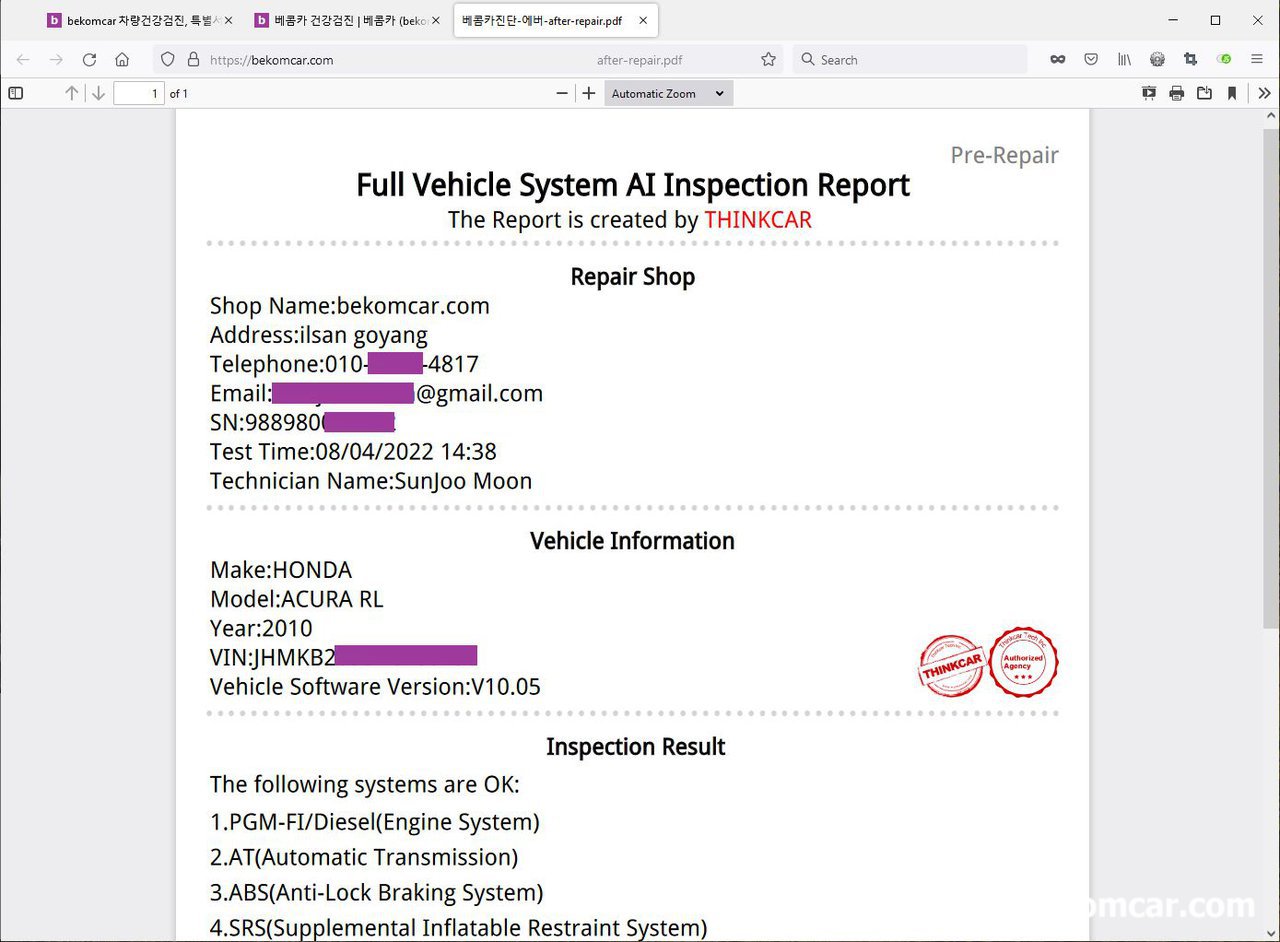Screen dimensions: 1280x942
Task: Click the browser Search box
Action: (x=910, y=60)
